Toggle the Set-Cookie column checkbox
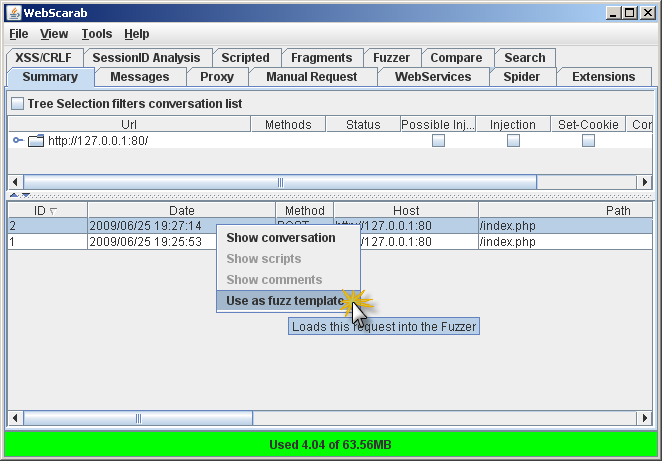Screen dimensions: 662x461 pos(588,141)
